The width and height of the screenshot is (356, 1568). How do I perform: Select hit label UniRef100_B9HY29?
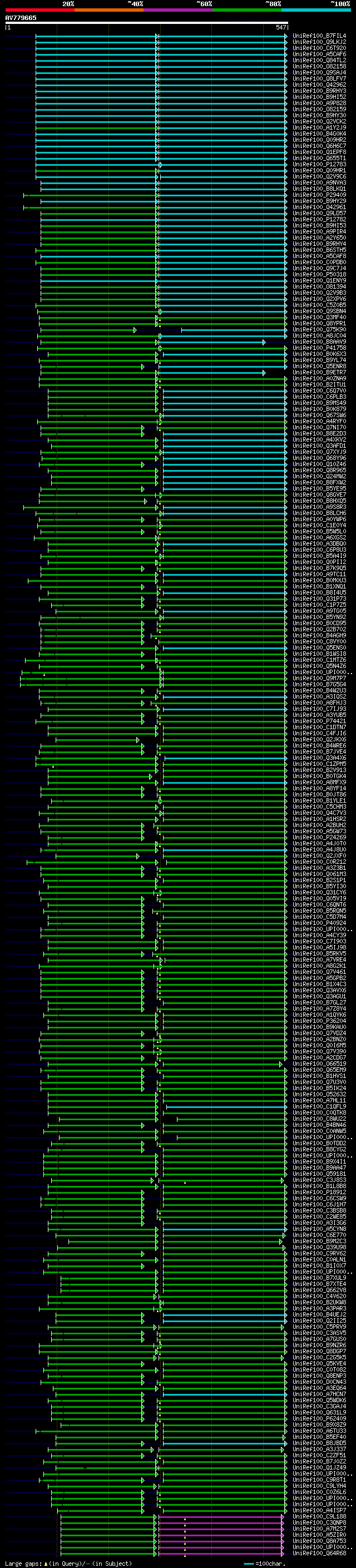(319, 201)
